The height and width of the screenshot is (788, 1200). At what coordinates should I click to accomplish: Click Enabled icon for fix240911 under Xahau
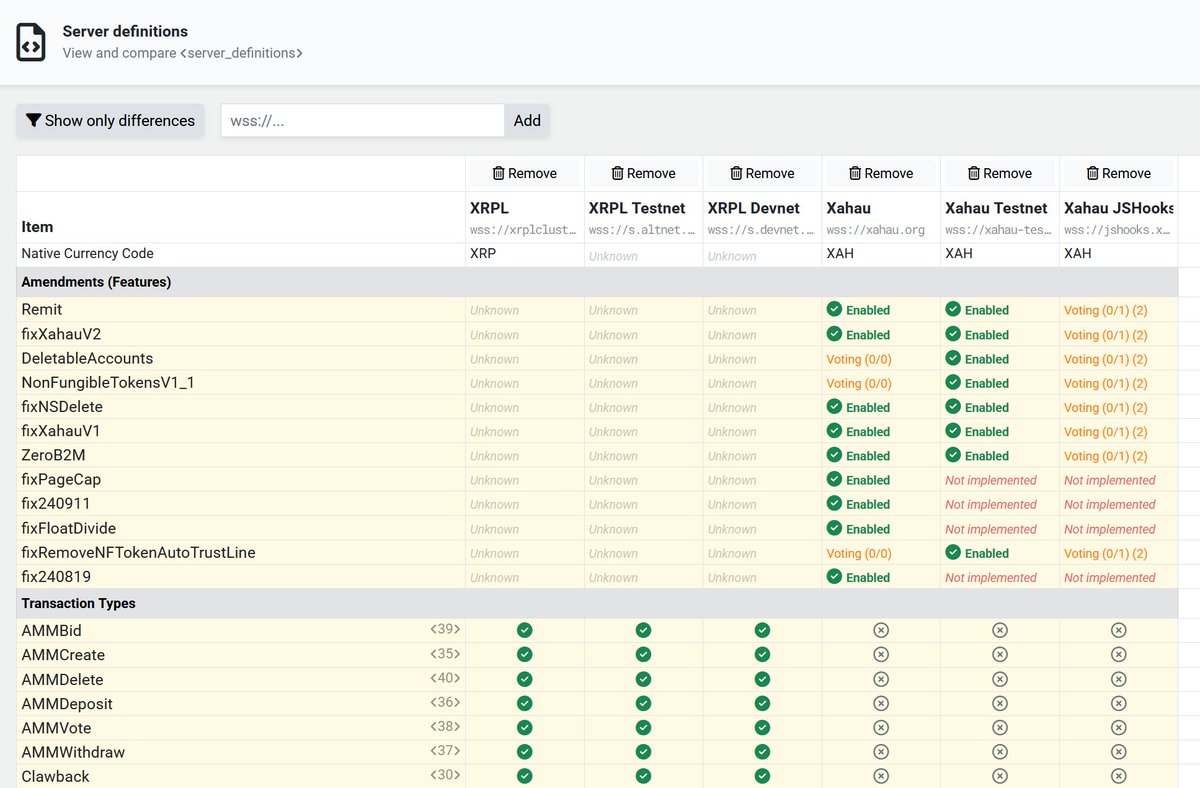[834, 504]
